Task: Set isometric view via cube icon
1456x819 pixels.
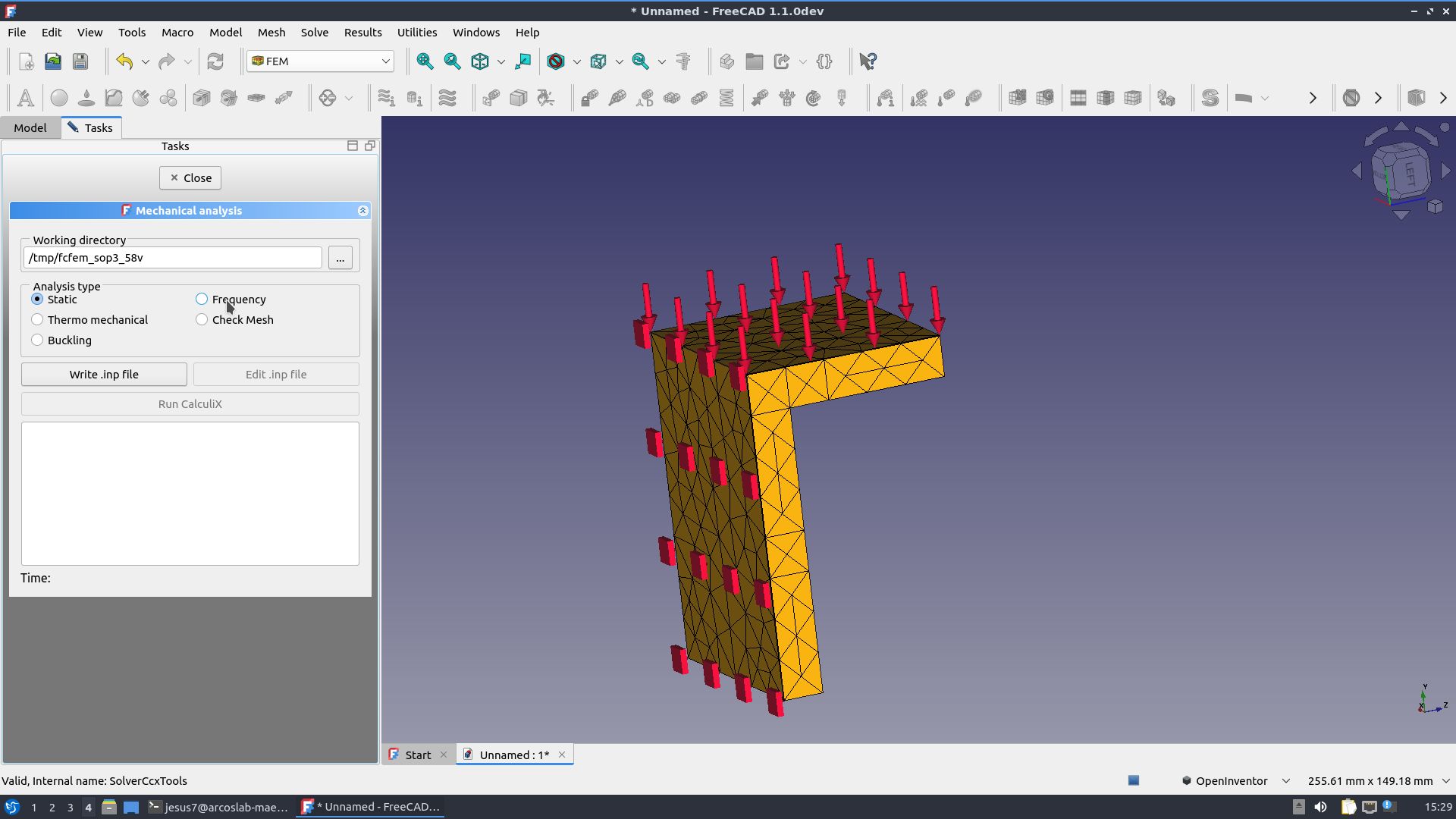Action: pos(480,61)
